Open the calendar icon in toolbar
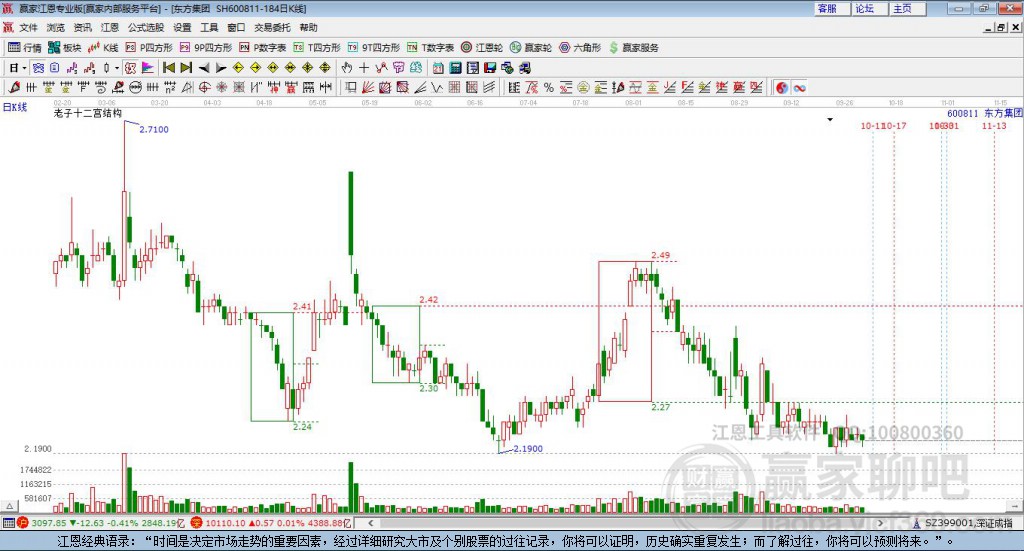This screenshot has height=551, width=1024. [438, 68]
